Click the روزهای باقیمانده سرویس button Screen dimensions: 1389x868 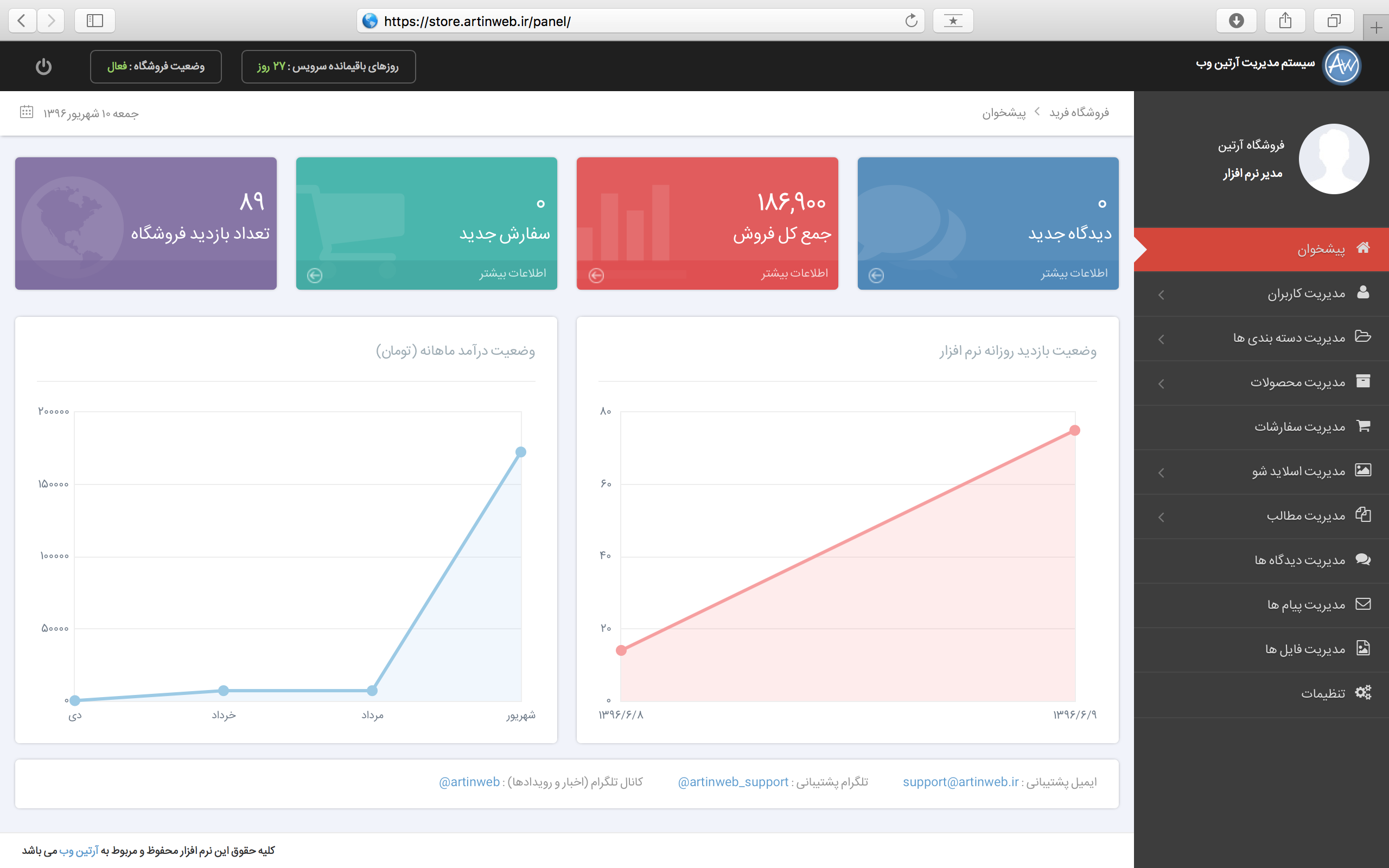(328, 67)
